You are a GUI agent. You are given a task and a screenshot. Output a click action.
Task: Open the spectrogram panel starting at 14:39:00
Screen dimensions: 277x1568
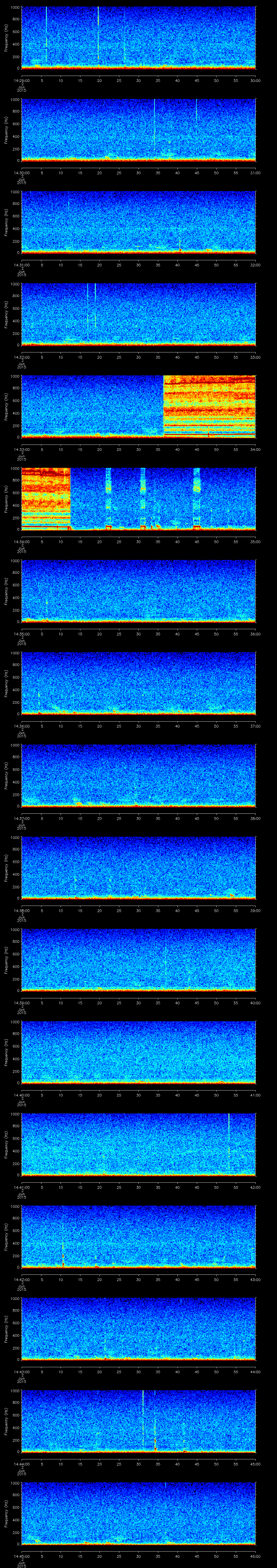tap(138, 960)
